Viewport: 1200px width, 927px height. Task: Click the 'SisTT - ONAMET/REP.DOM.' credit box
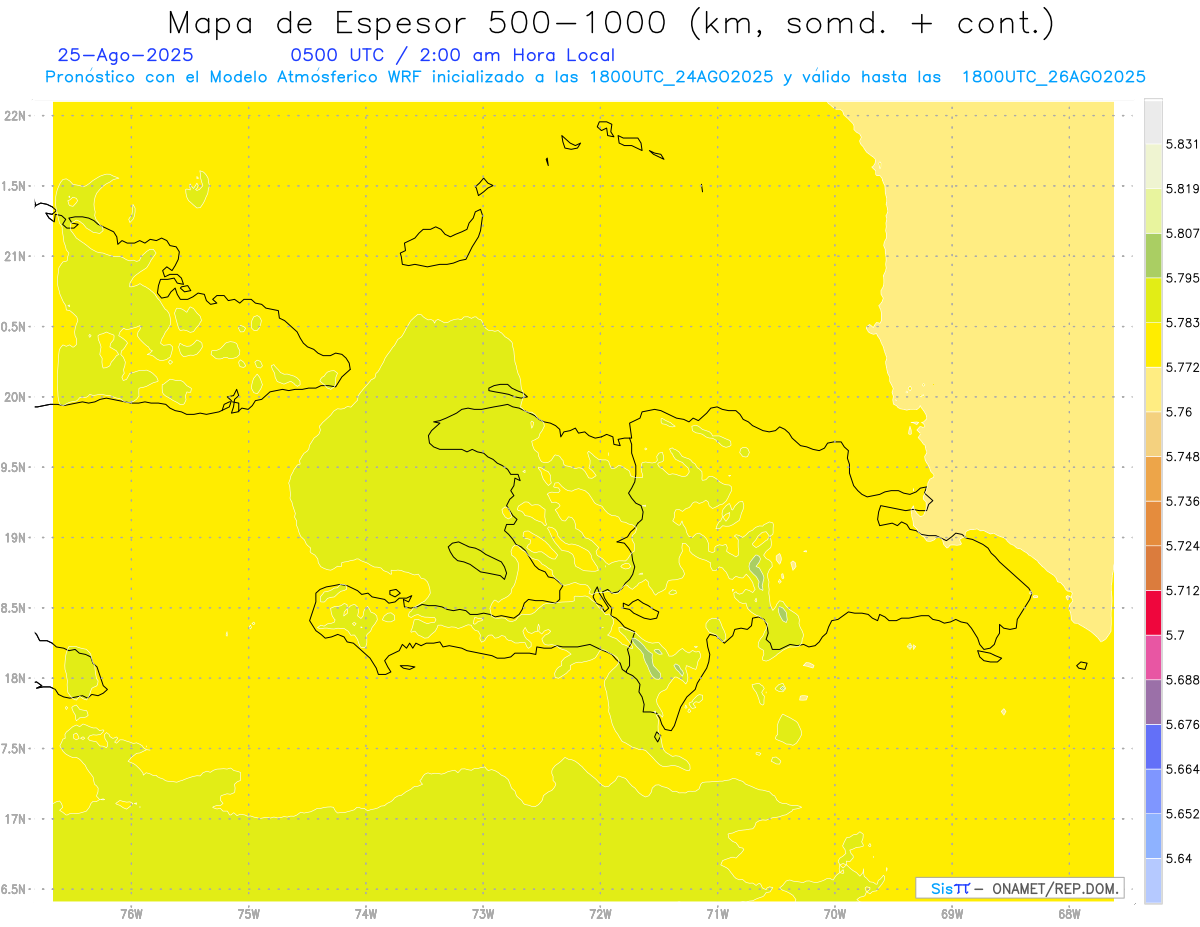[1019, 888]
